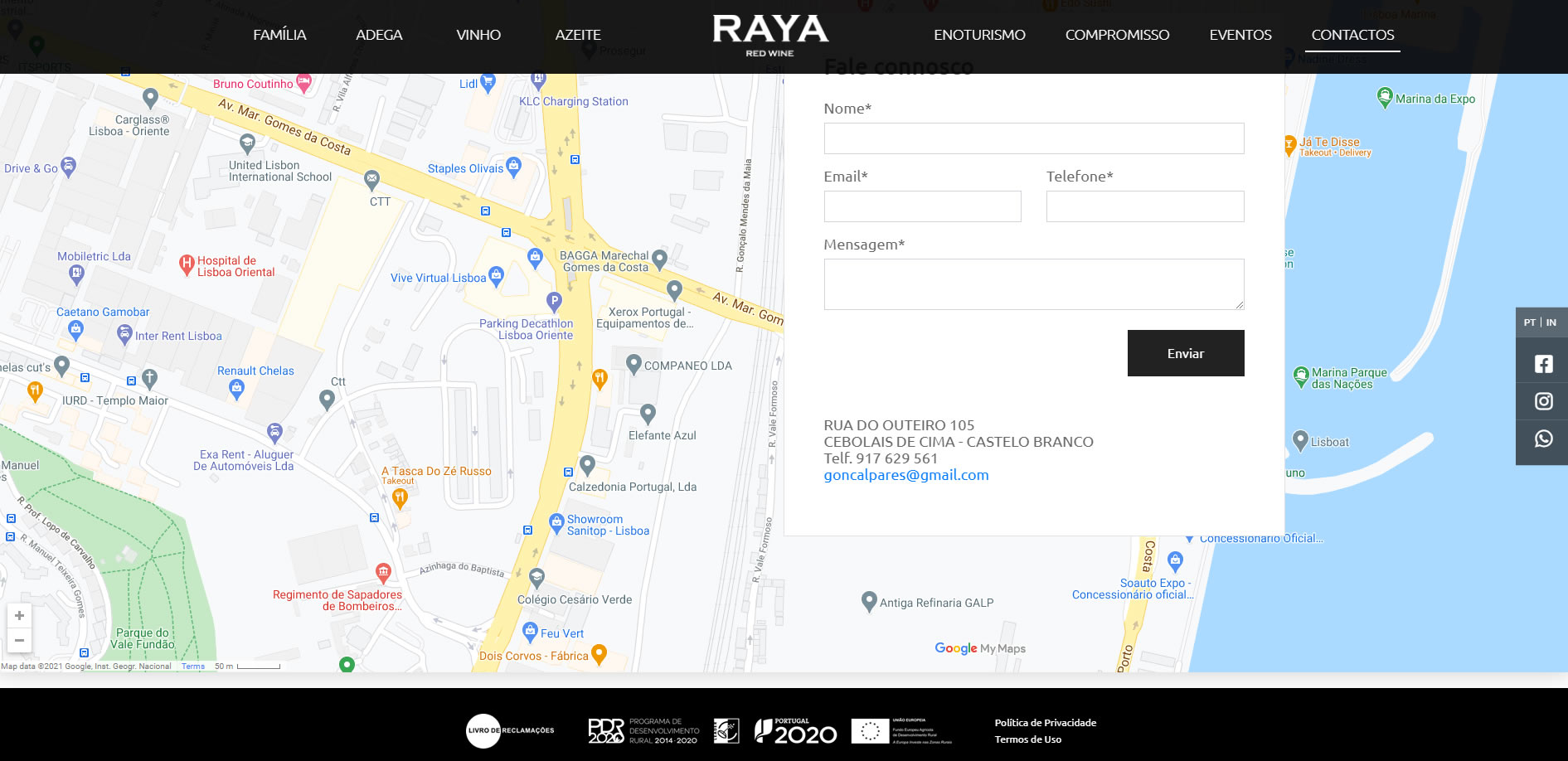
Task: Click the Carglass Lisboa Oriente pin
Action: coord(150,99)
